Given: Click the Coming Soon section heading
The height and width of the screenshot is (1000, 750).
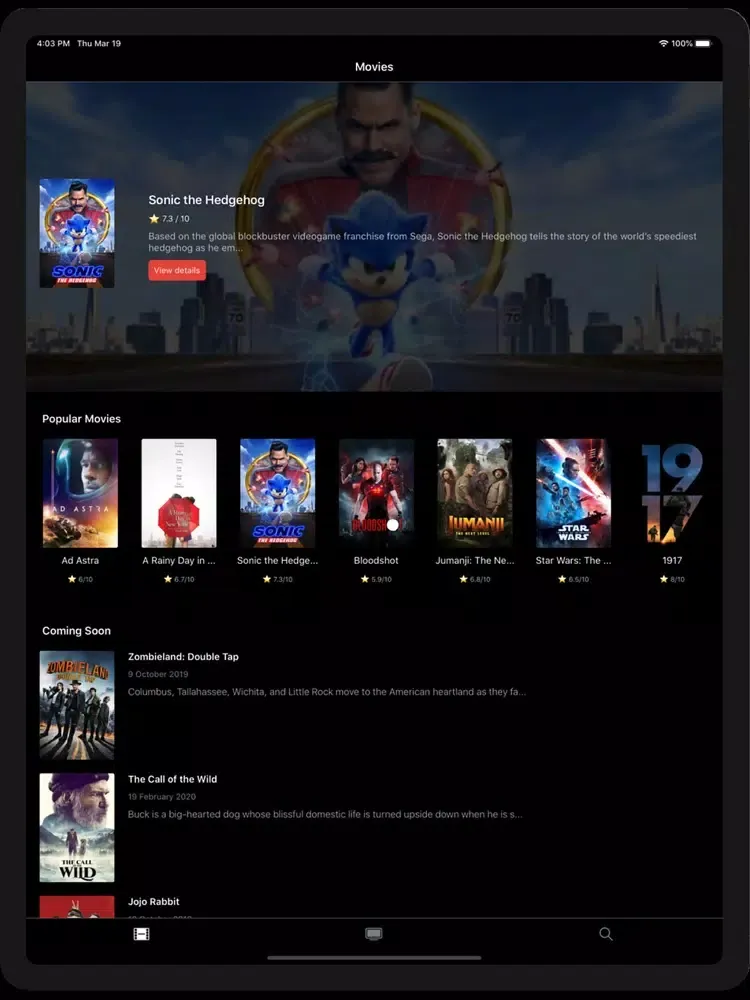Looking at the screenshot, I should 77,631.
